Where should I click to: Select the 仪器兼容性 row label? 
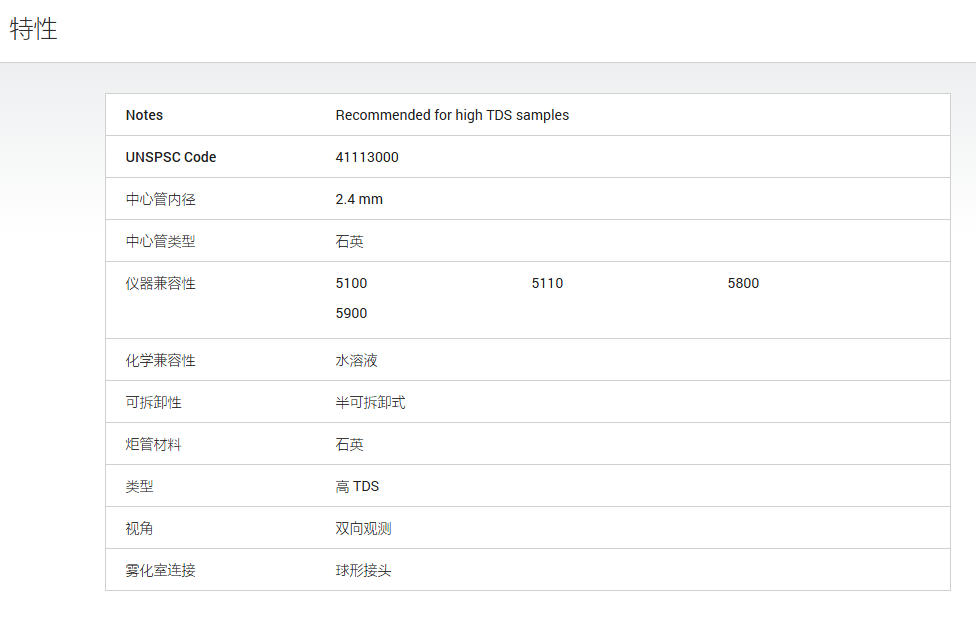161,283
